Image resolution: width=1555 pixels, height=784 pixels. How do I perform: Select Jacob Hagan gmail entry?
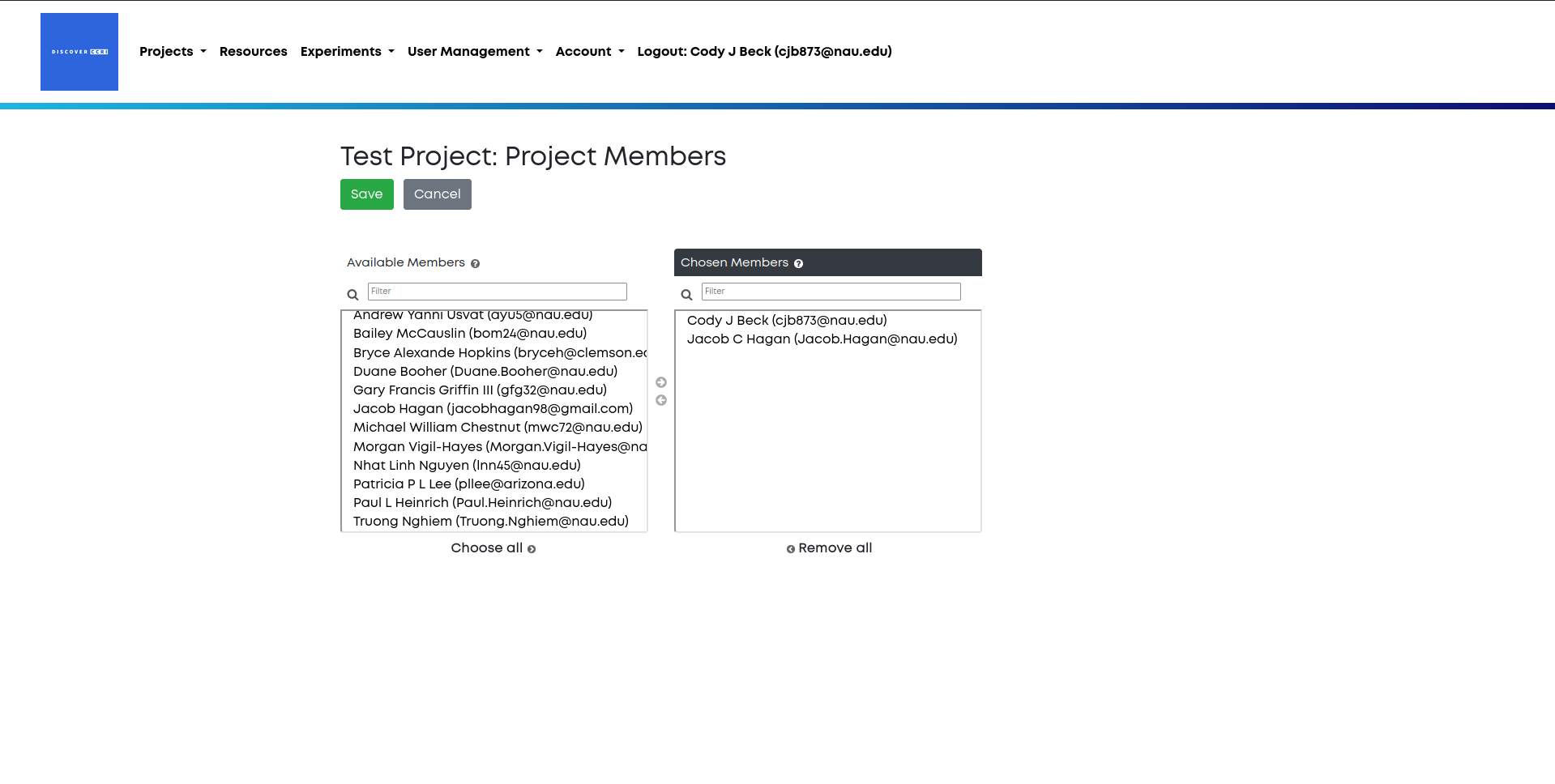click(x=494, y=409)
